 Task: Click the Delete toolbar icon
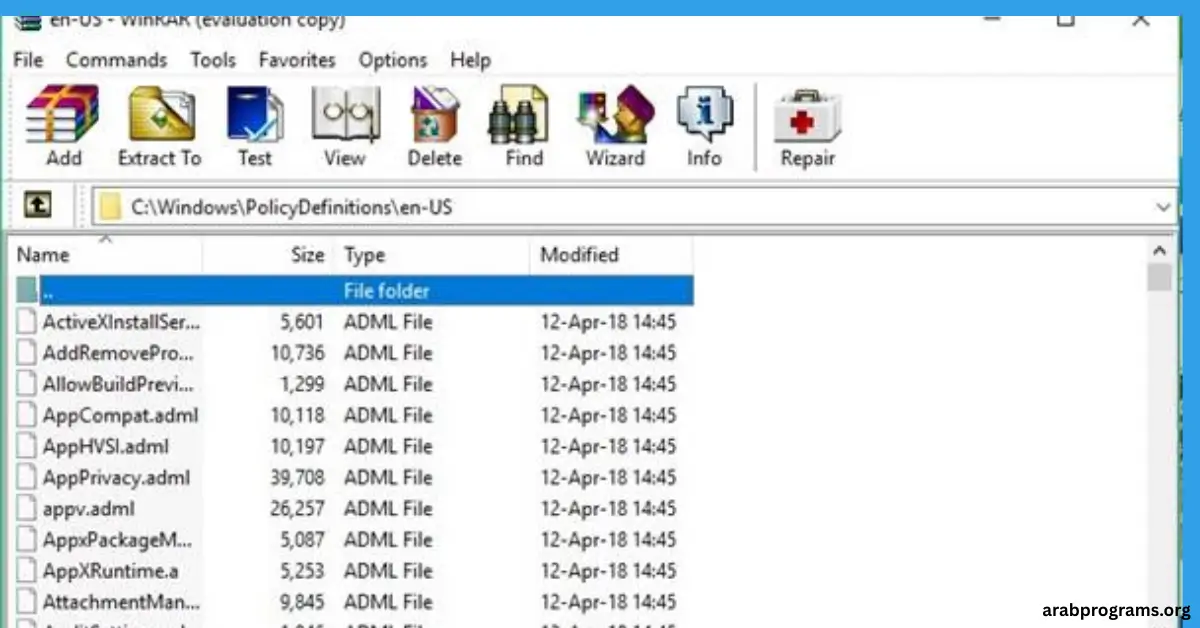435,115
